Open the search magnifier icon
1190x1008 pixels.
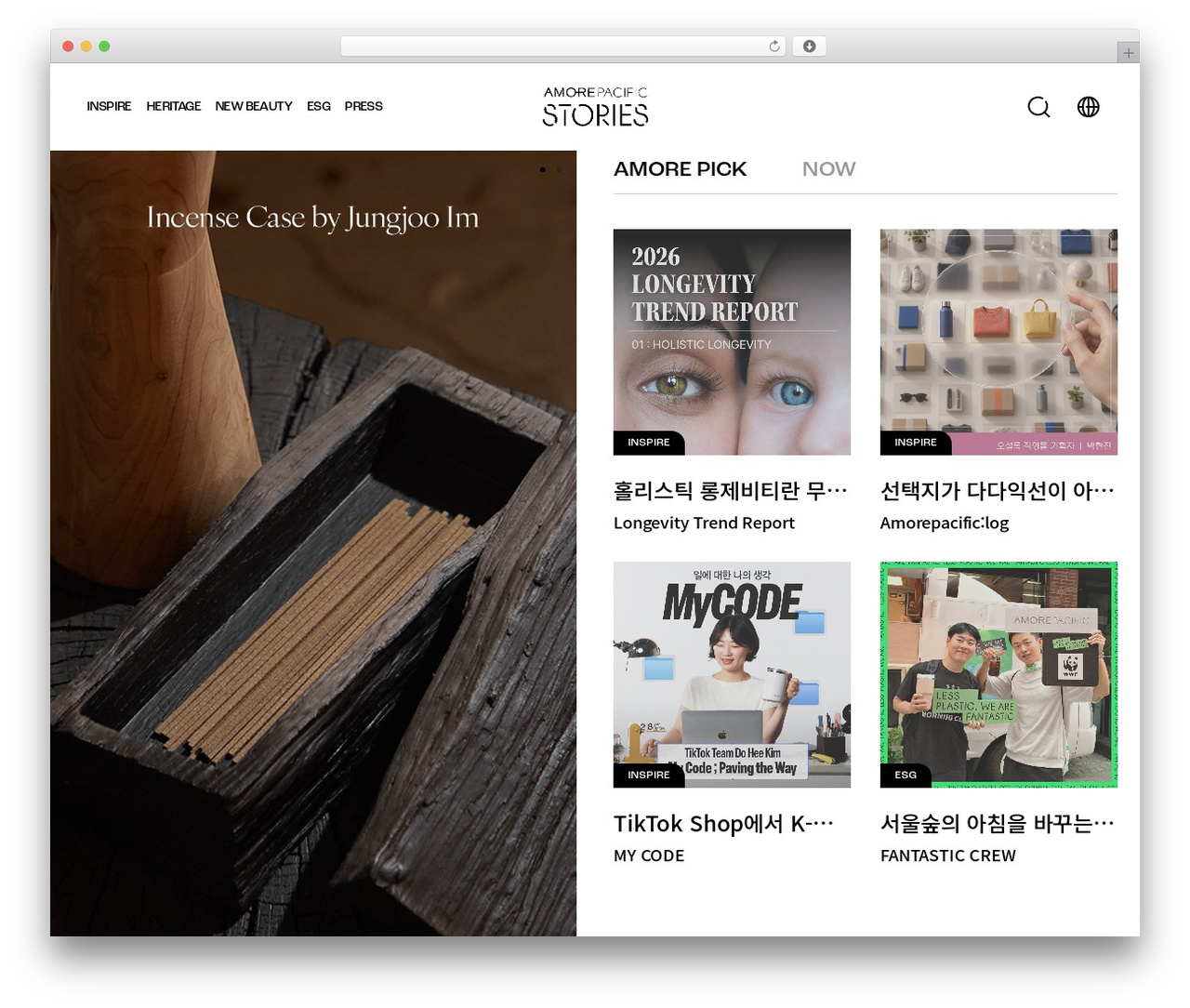coord(1038,107)
